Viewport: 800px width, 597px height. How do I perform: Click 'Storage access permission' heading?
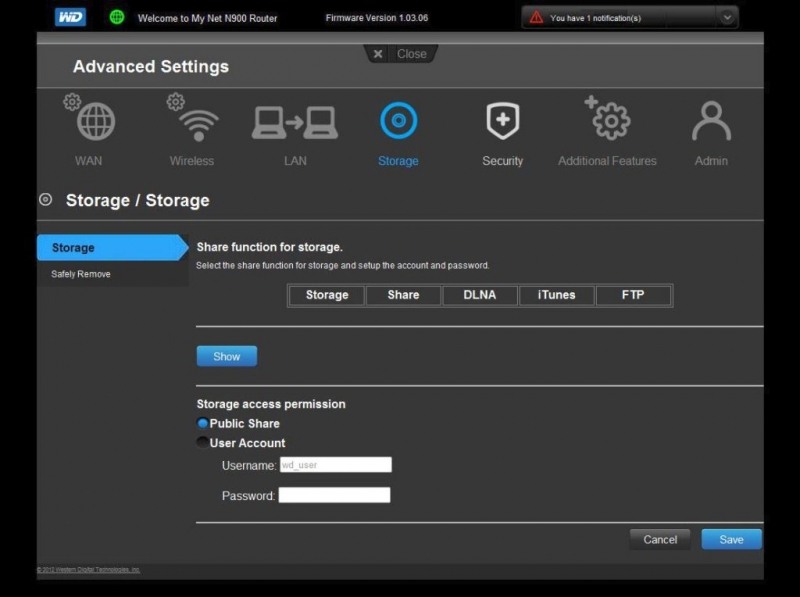[x=271, y=404]
